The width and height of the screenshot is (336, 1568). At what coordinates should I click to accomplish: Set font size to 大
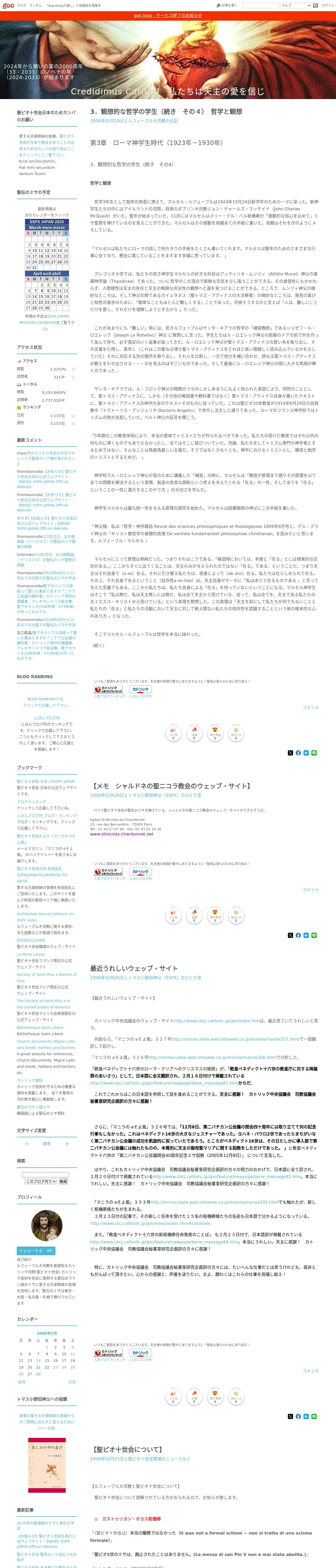click(67, 1144)
